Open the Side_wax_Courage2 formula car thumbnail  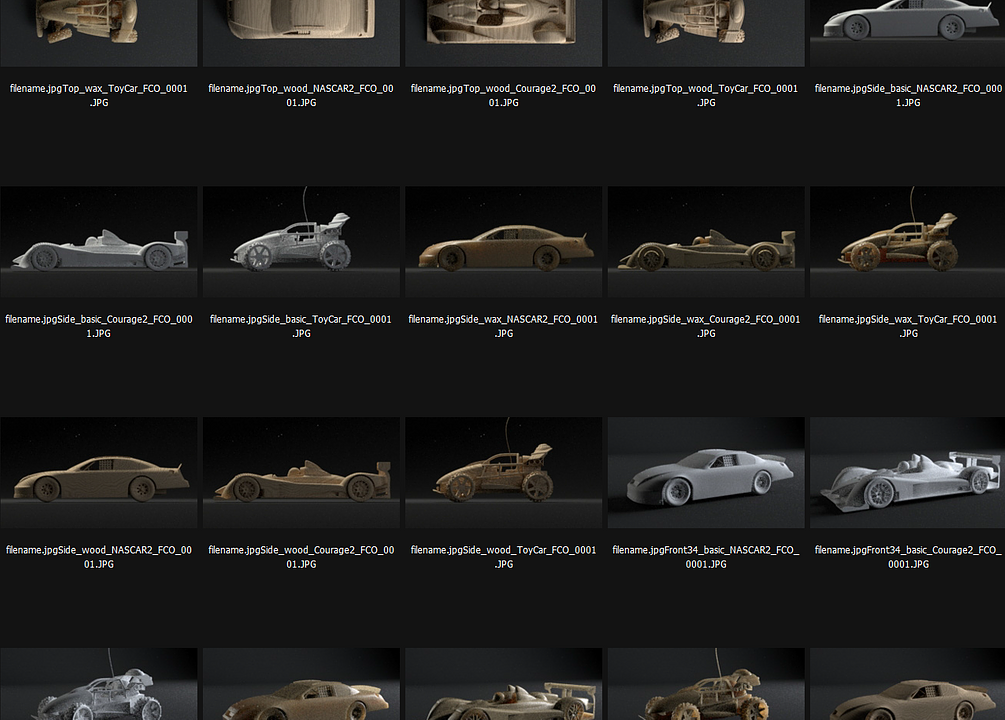pyautogui.click(x=705, y=241)
